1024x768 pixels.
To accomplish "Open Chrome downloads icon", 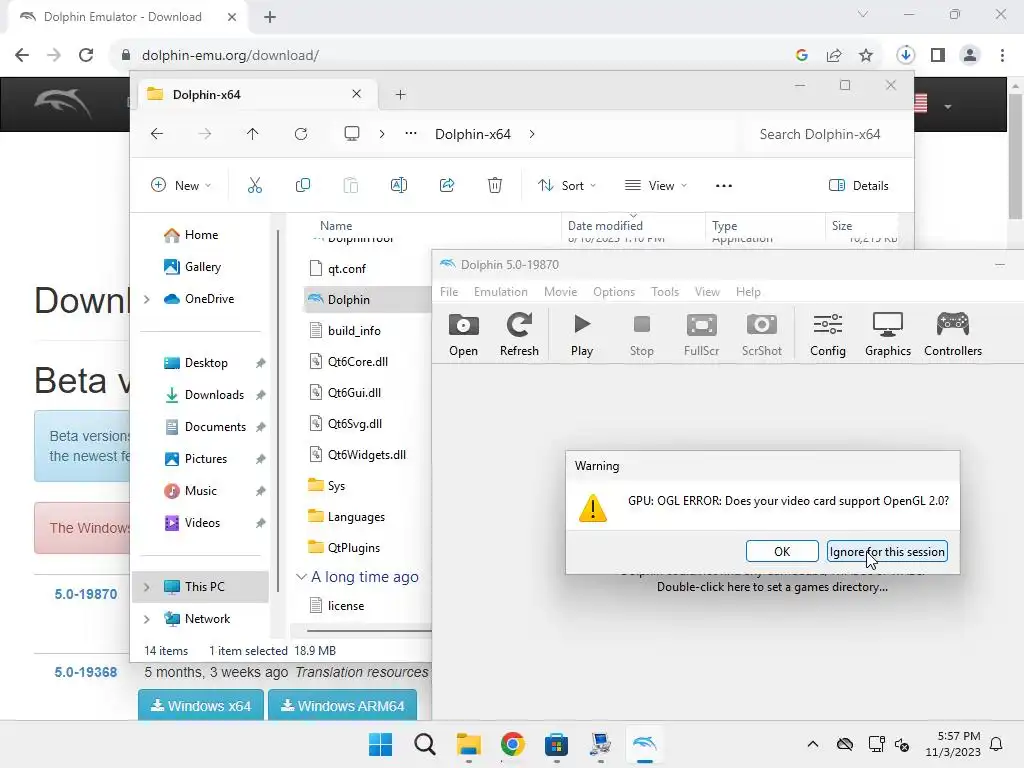I will click(905, 56).
